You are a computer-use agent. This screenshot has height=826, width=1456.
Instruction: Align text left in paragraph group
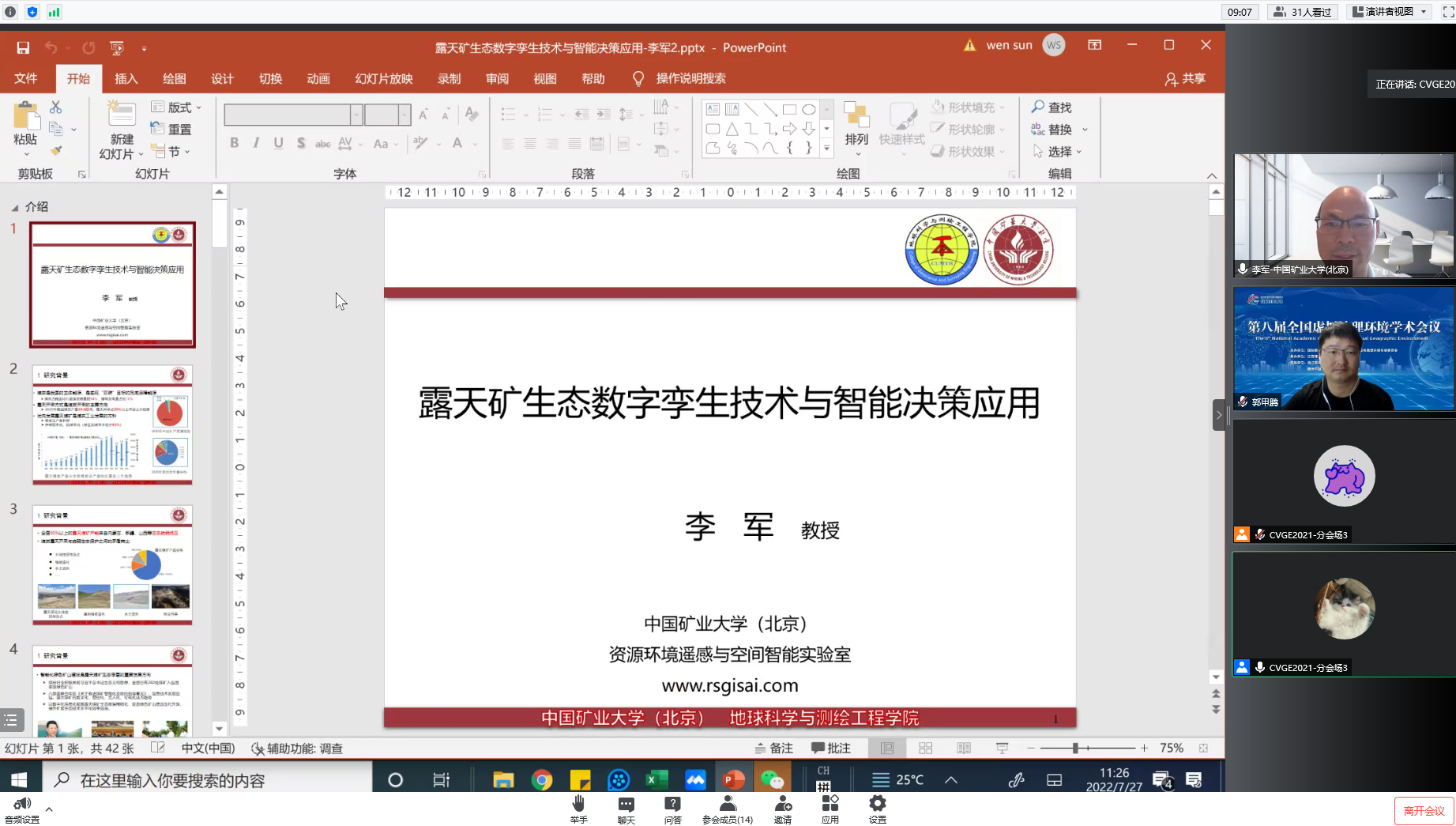coord(508,143)
